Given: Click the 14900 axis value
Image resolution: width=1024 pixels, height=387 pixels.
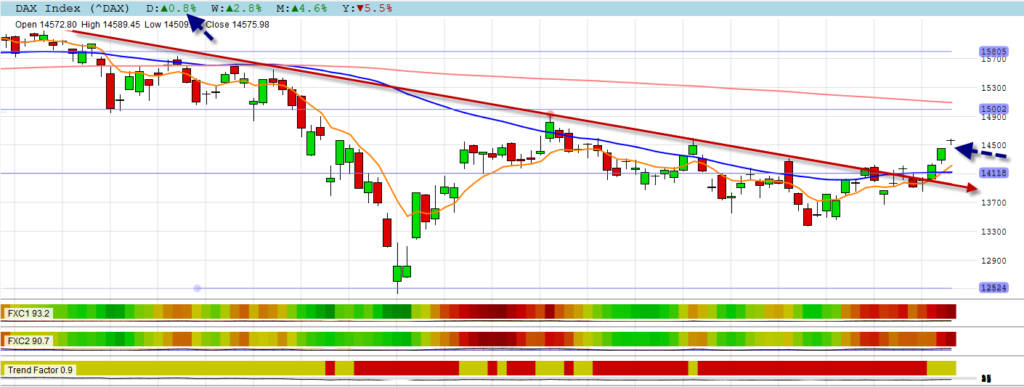Looking at the screenshot, I should point(994,117).
